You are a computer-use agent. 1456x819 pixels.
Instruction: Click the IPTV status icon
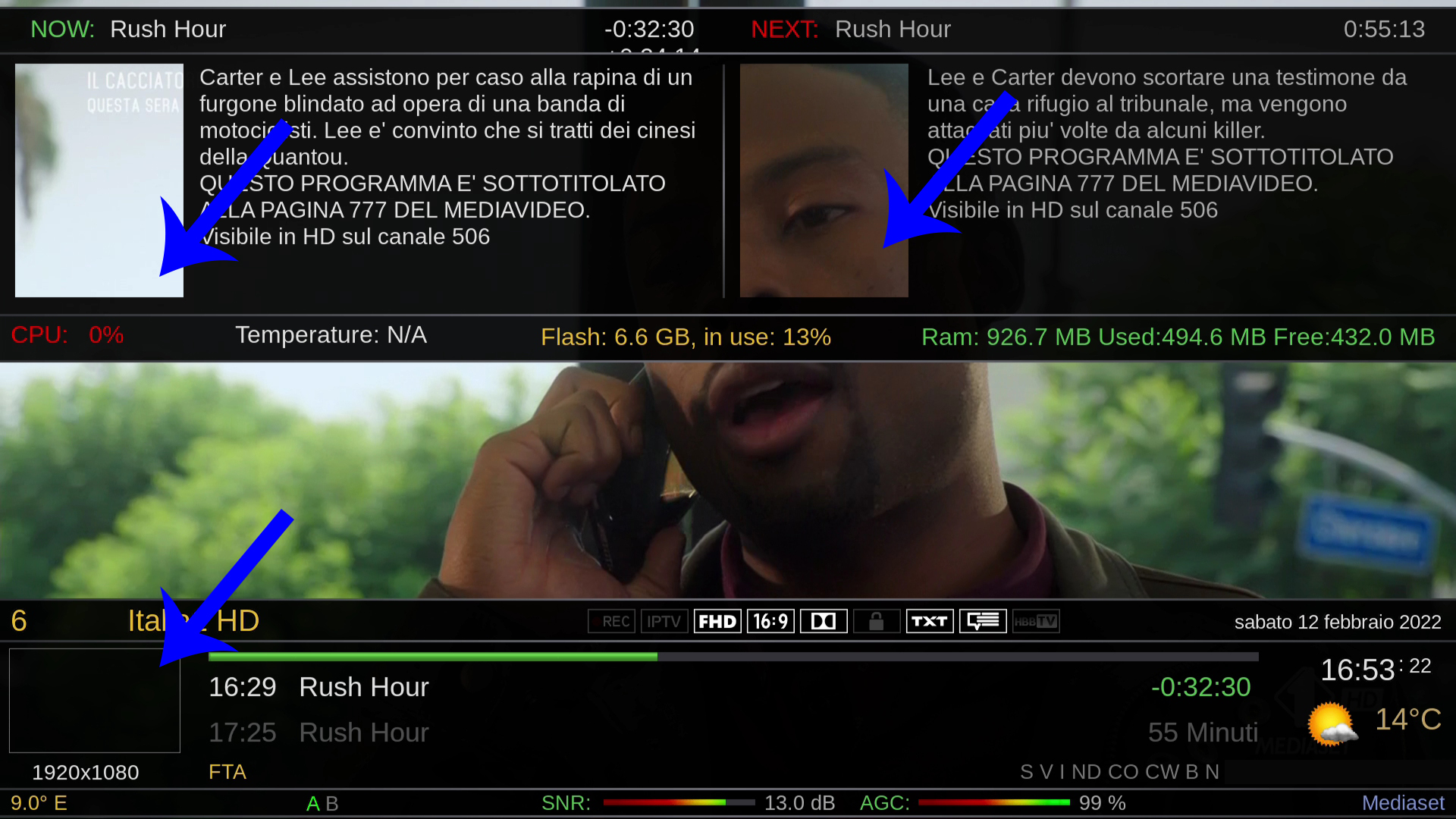[664, 622]
